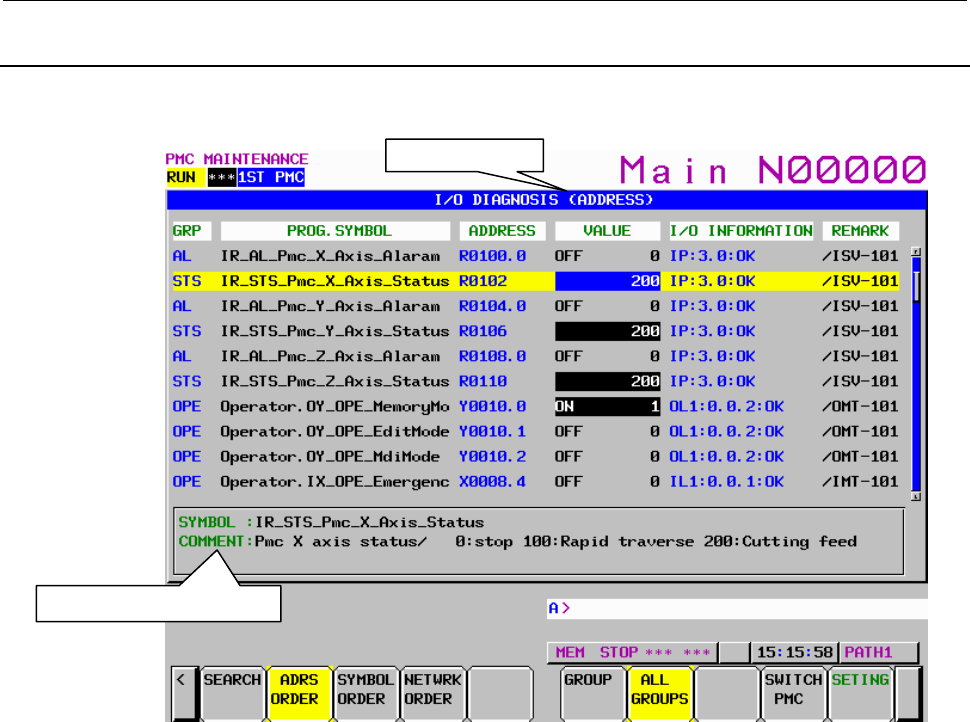Click address R0108.0
Screen dimensions: 970x722
coord(492,356)
